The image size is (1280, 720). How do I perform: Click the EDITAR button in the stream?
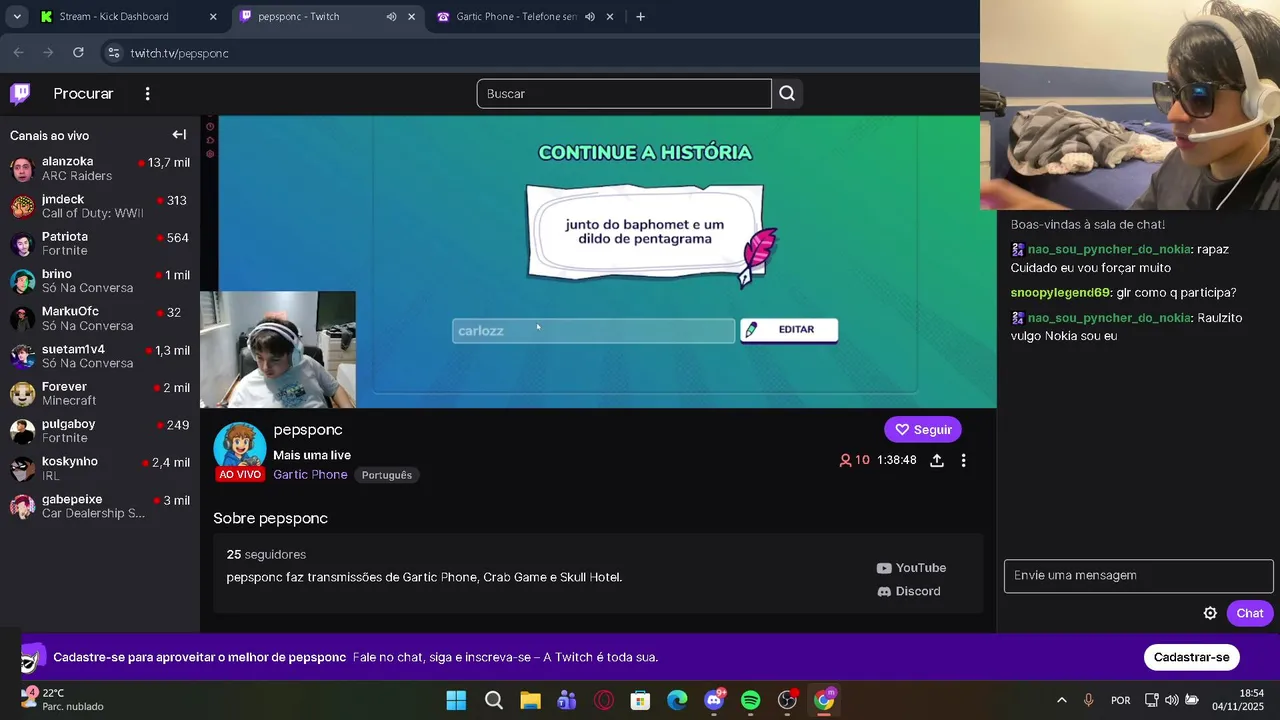(789, 330)
